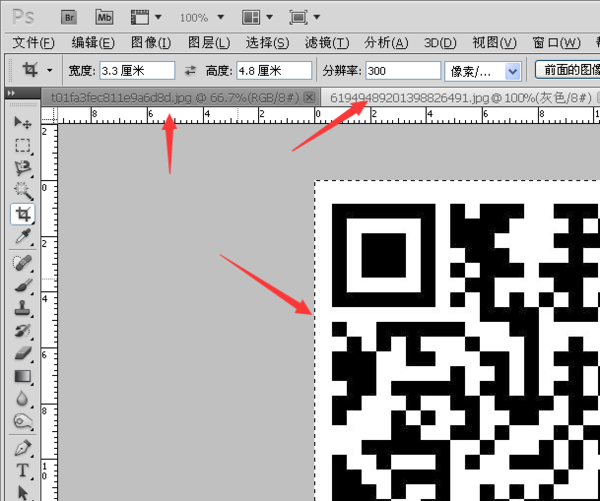
Task: Open the 窗口(W) menu
Action: pyautogui.click(x=557, y=42)
